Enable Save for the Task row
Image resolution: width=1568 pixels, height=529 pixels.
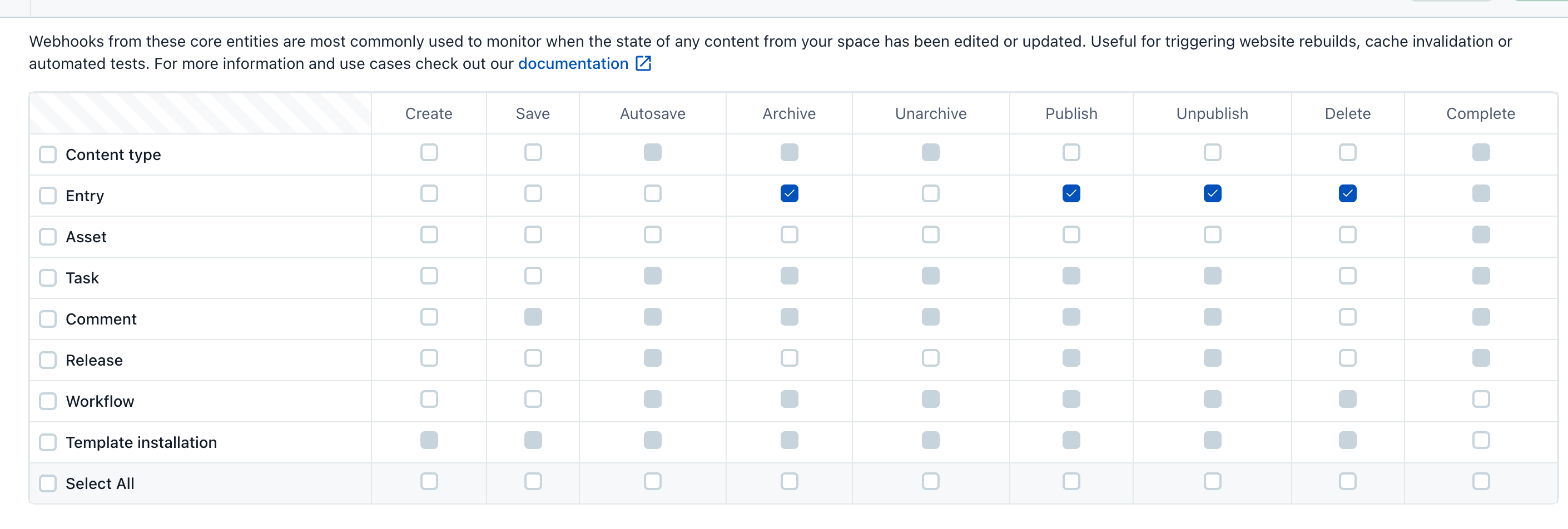point(533,276)
